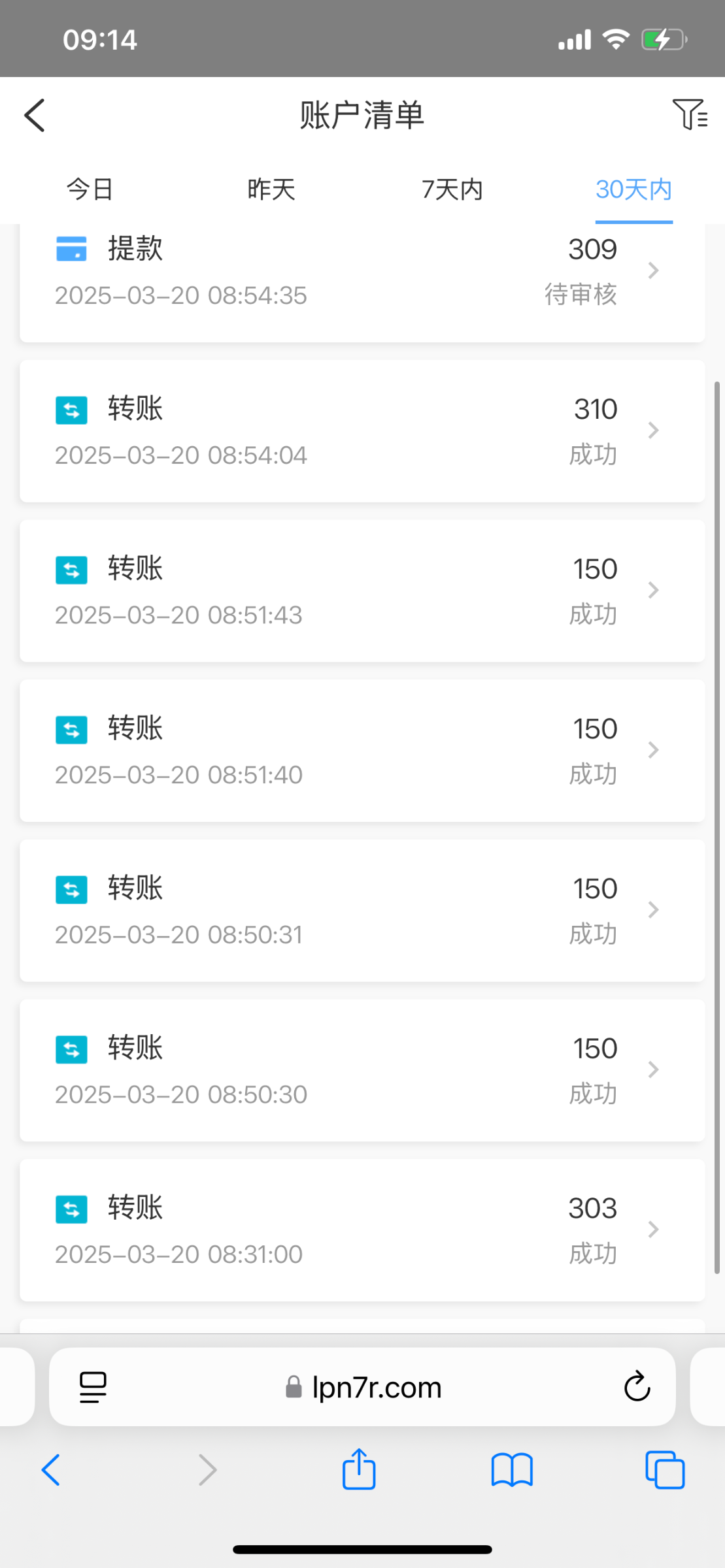725x1568 pixels.
Task: Go back with Safari's back arrow
Action: (51, 1470)
